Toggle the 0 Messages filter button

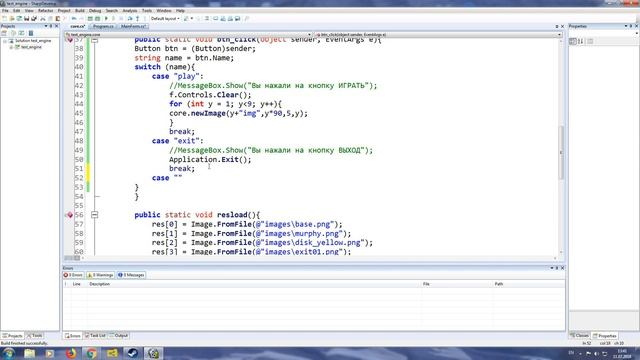pyautogui.click(x=131, y=275)
